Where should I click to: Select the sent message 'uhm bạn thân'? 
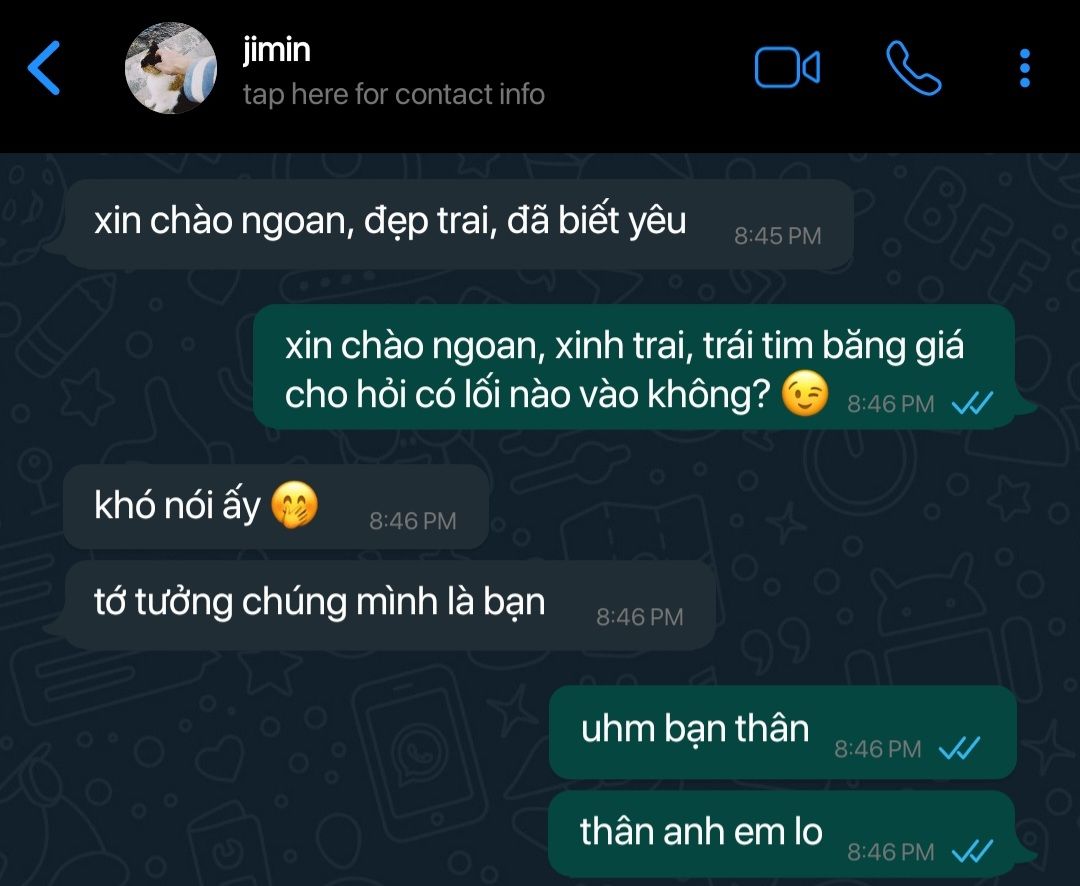[783, 732]
